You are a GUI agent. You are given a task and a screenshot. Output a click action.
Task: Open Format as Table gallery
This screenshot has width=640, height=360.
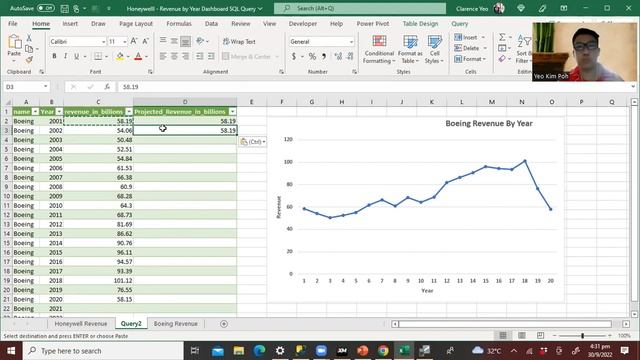(x=410, y=49)
